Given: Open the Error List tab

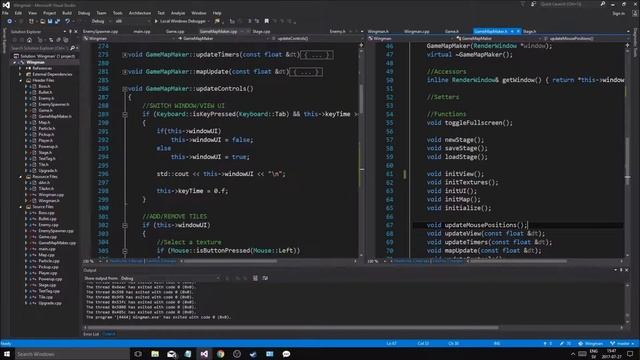Looking at the screenshot, I should [91, 334].
